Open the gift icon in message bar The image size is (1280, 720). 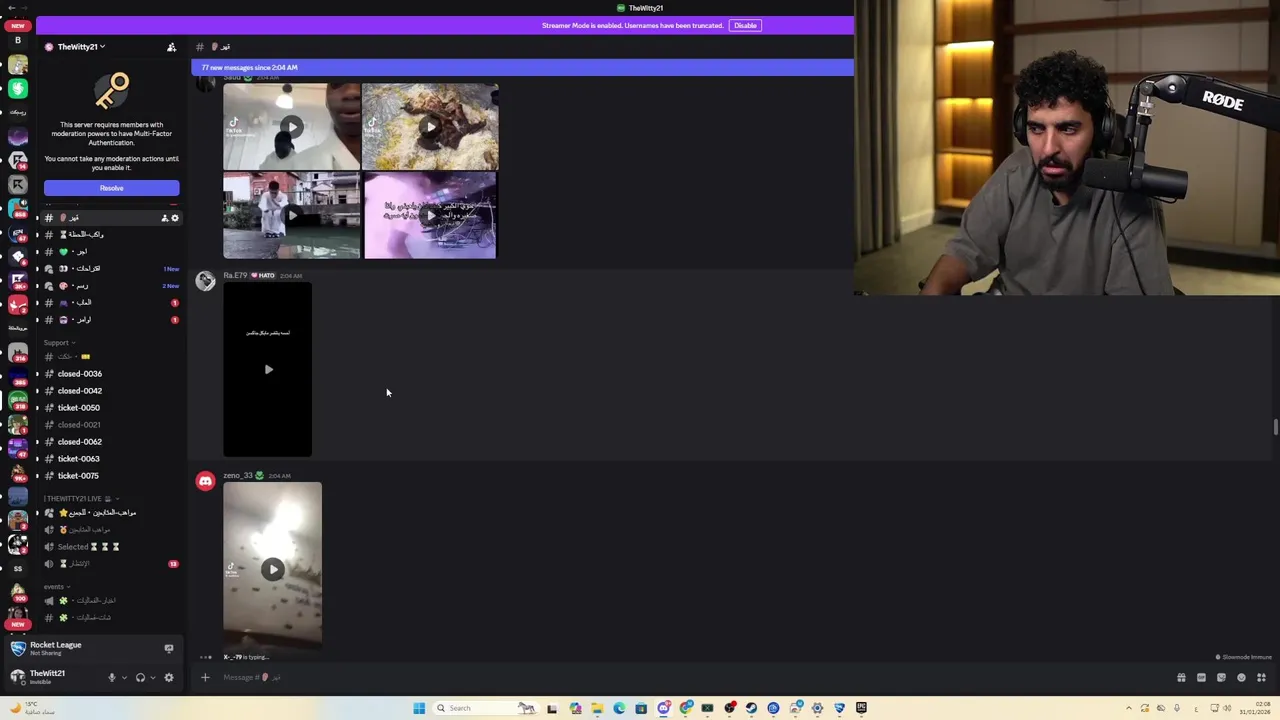1181,678
